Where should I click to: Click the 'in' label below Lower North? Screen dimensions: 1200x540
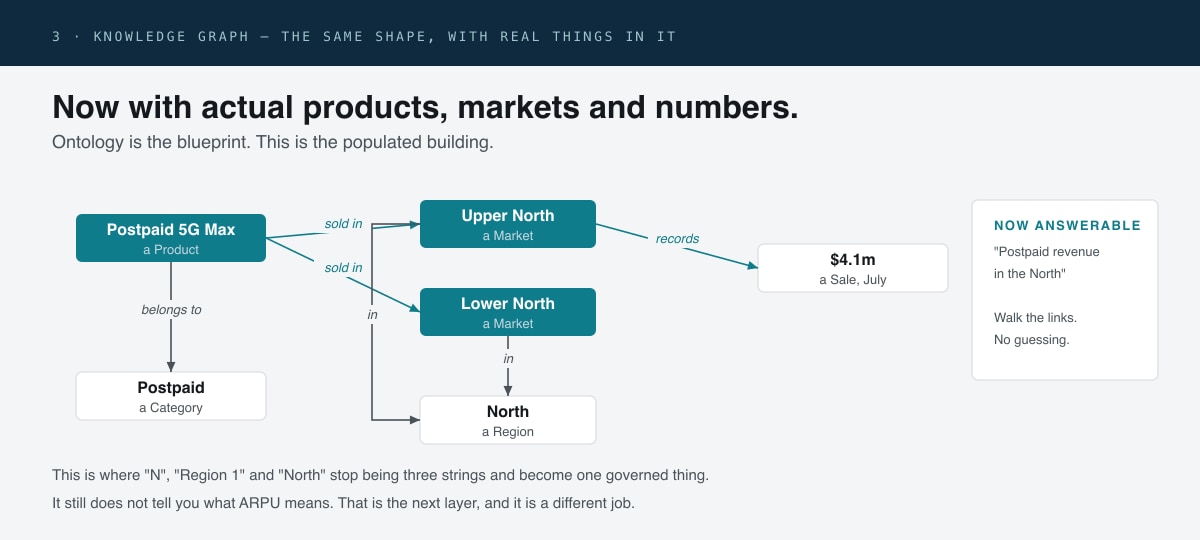tap(508, 359)
